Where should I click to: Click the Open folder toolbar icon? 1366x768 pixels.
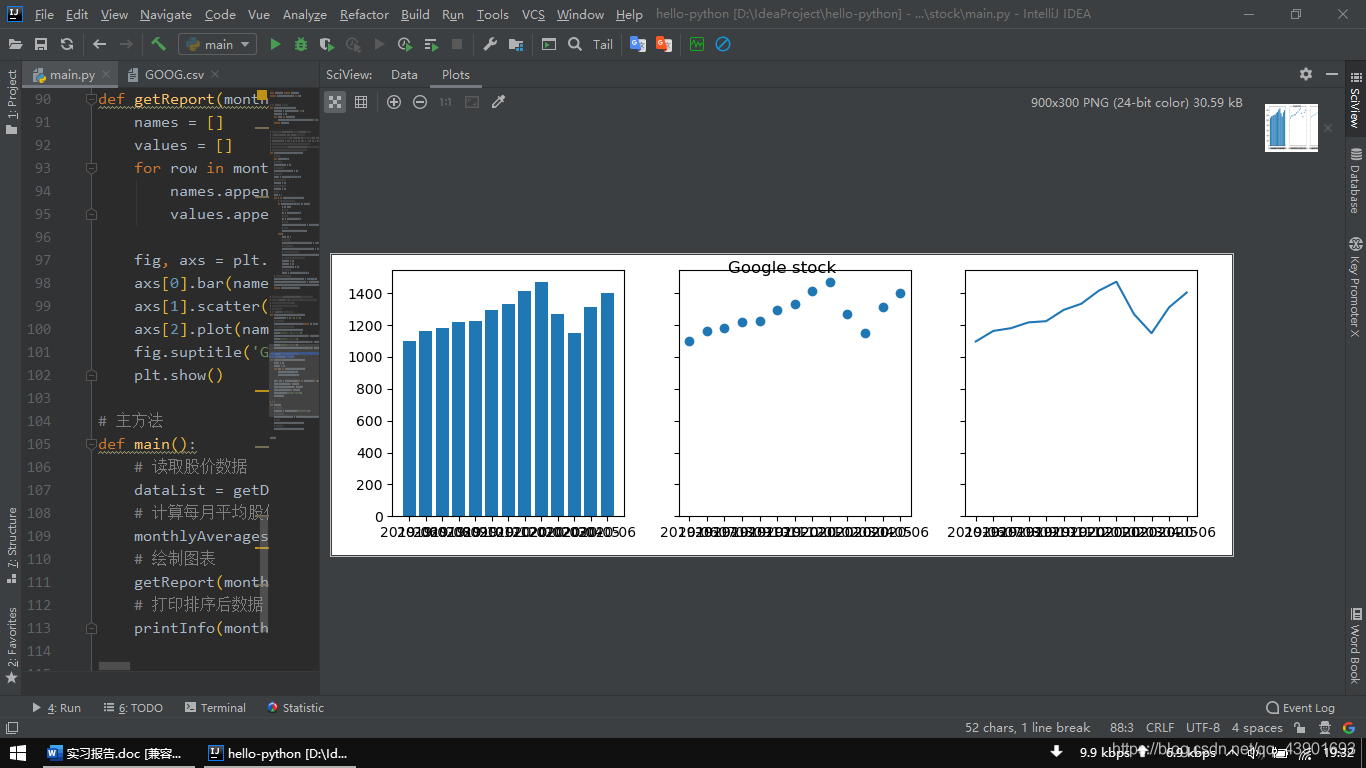pos(16,44)
